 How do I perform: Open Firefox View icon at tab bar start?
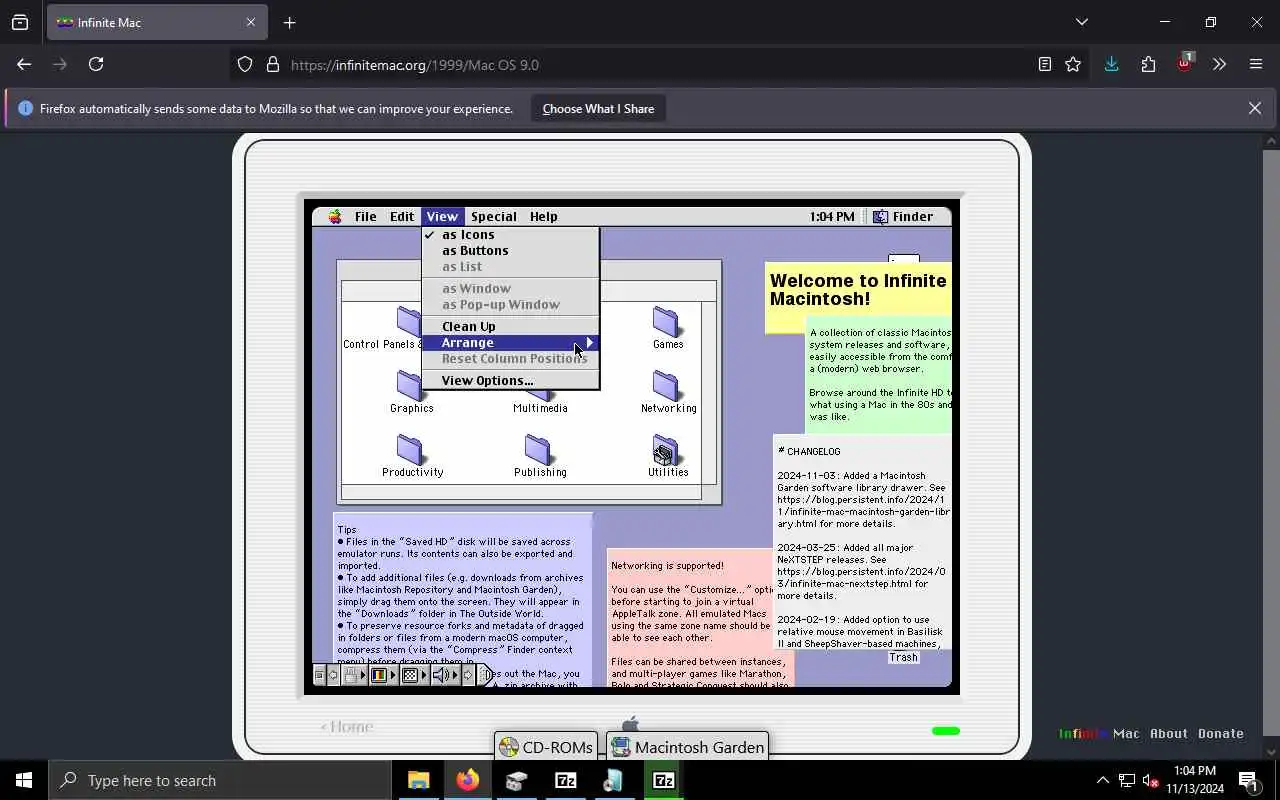coord(20,22)
